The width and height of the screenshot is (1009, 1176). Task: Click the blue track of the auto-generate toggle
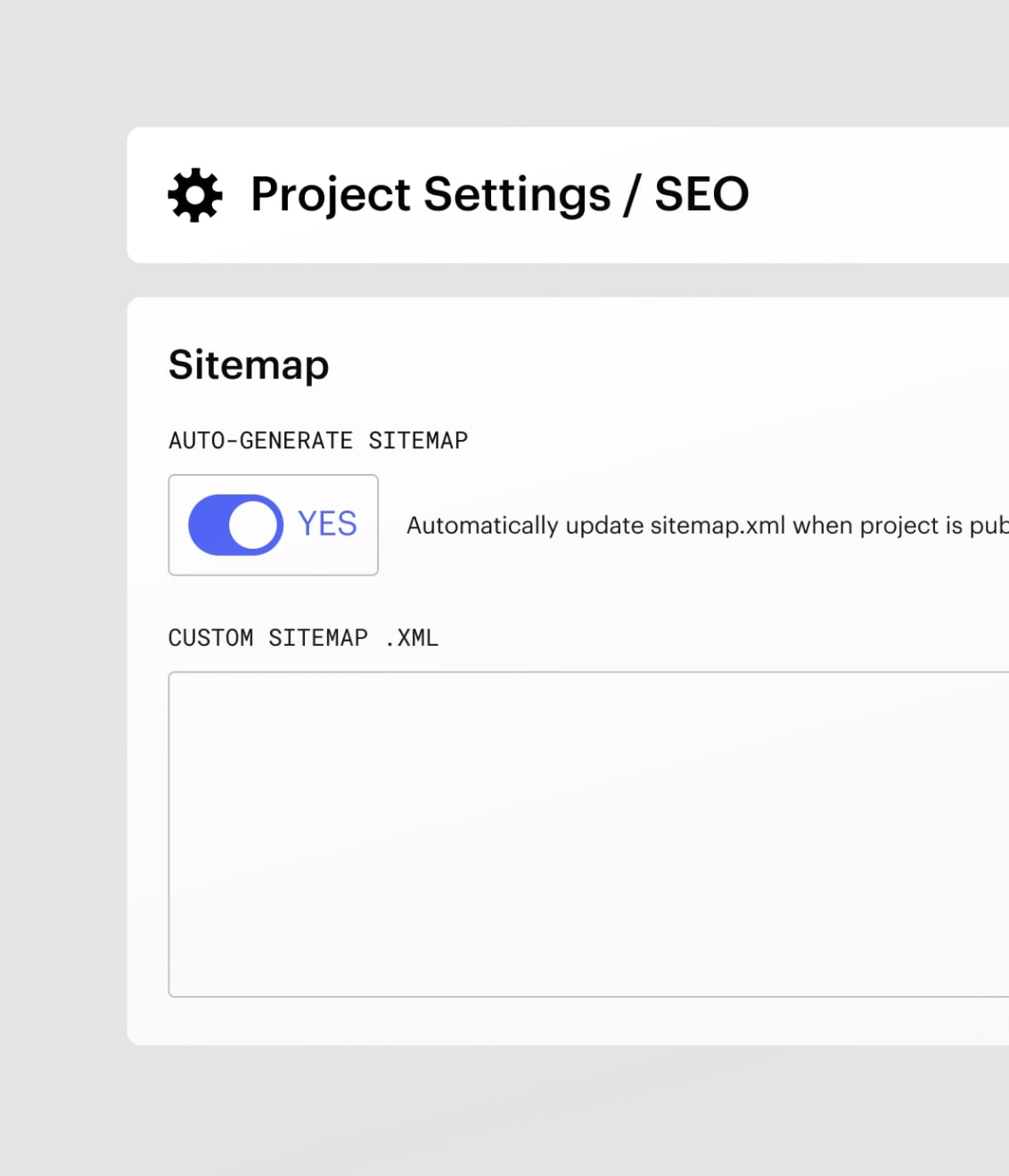pos(208,525)
